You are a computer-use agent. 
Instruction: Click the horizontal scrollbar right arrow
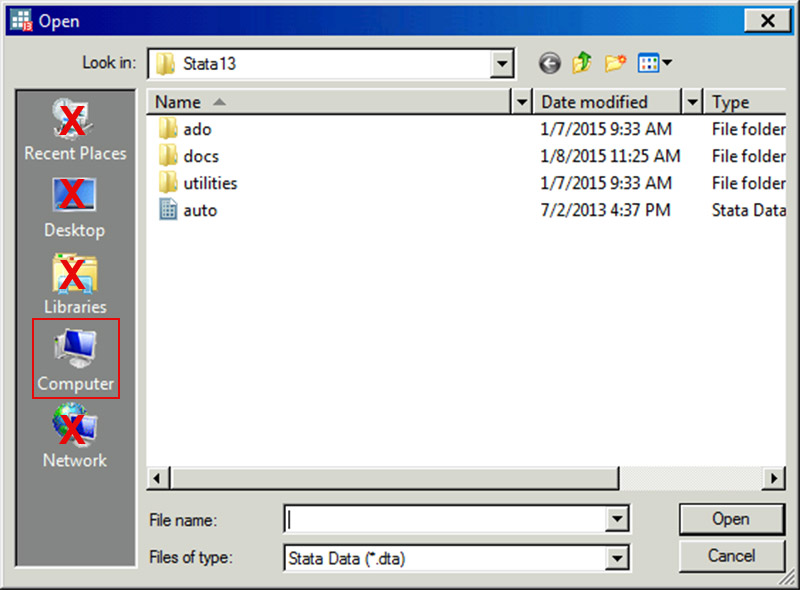[x=773, y=479]
